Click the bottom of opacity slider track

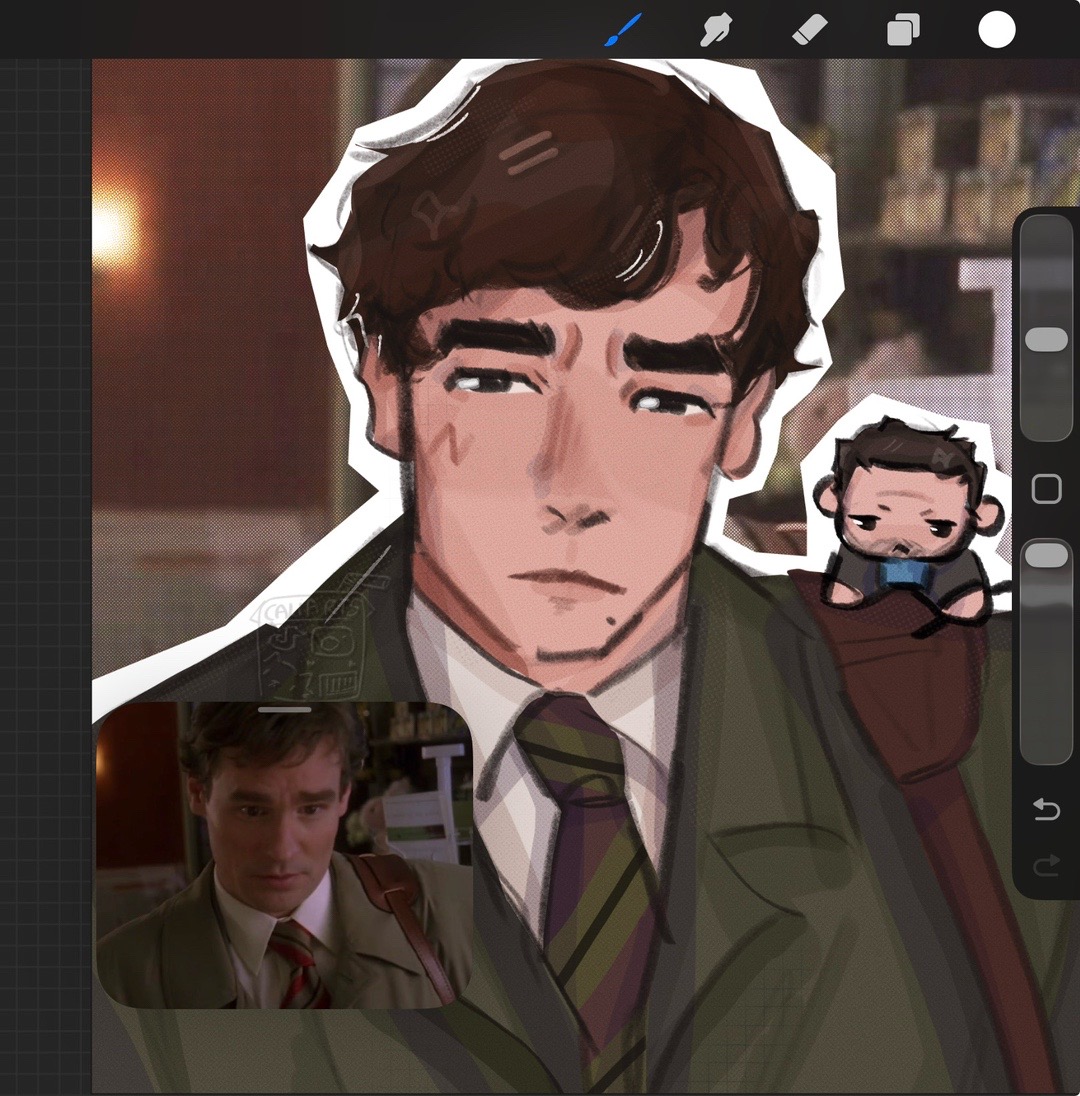(1046, 748)
